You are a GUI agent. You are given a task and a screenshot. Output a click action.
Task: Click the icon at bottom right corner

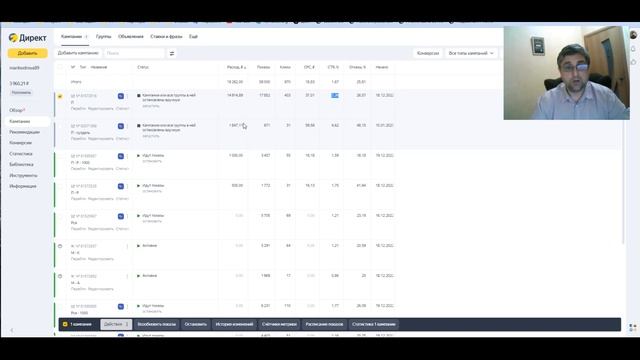633,327
